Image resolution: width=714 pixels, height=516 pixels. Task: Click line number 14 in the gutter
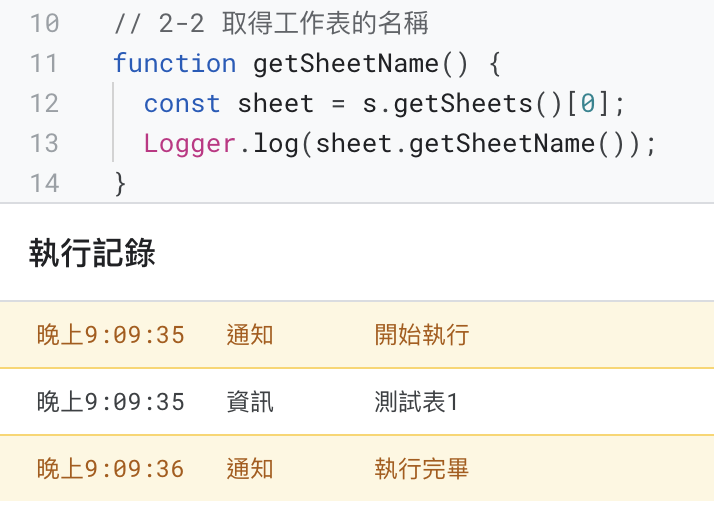44,184
